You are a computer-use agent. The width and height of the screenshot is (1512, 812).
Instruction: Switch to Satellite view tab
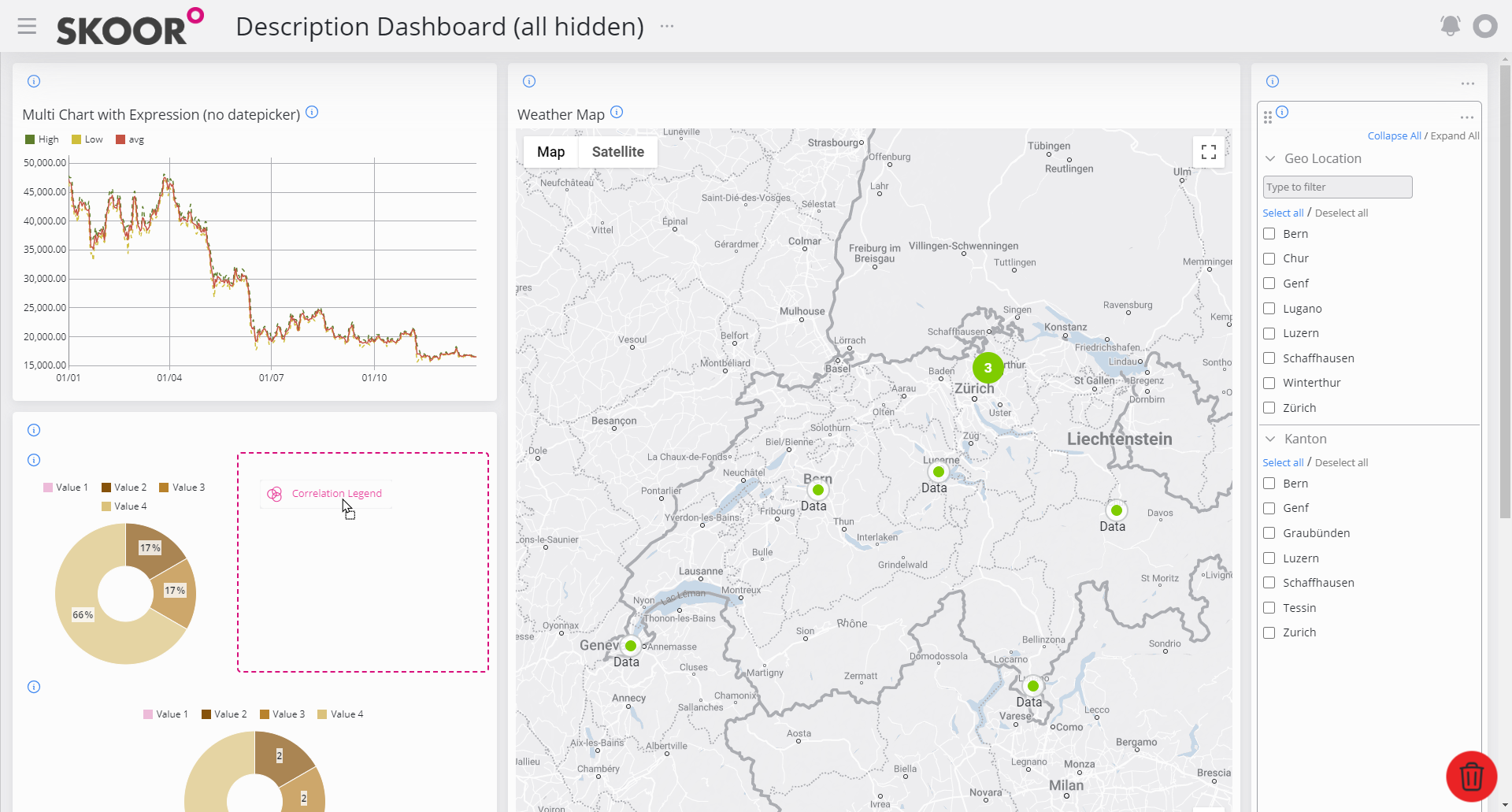pyautogui.click(x=618, y=152)
